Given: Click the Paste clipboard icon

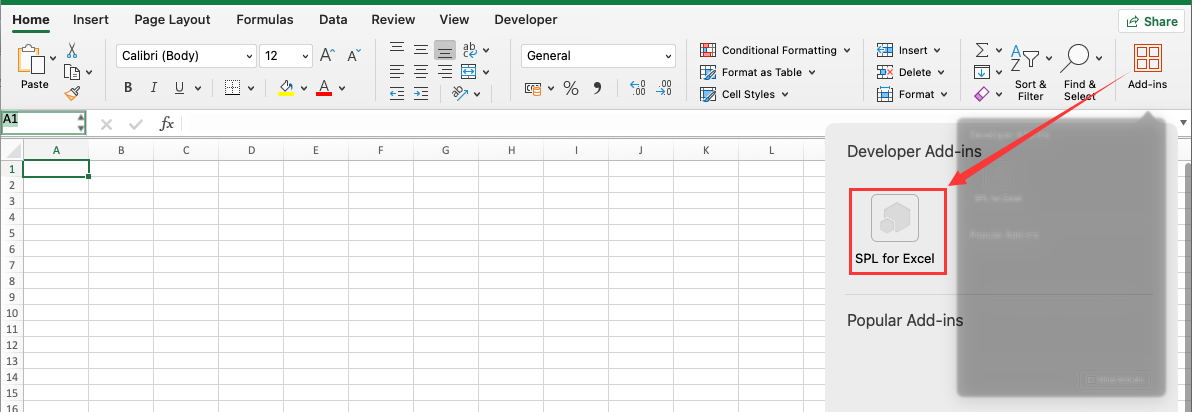Looking at the screenshot, I should (31, 59).
